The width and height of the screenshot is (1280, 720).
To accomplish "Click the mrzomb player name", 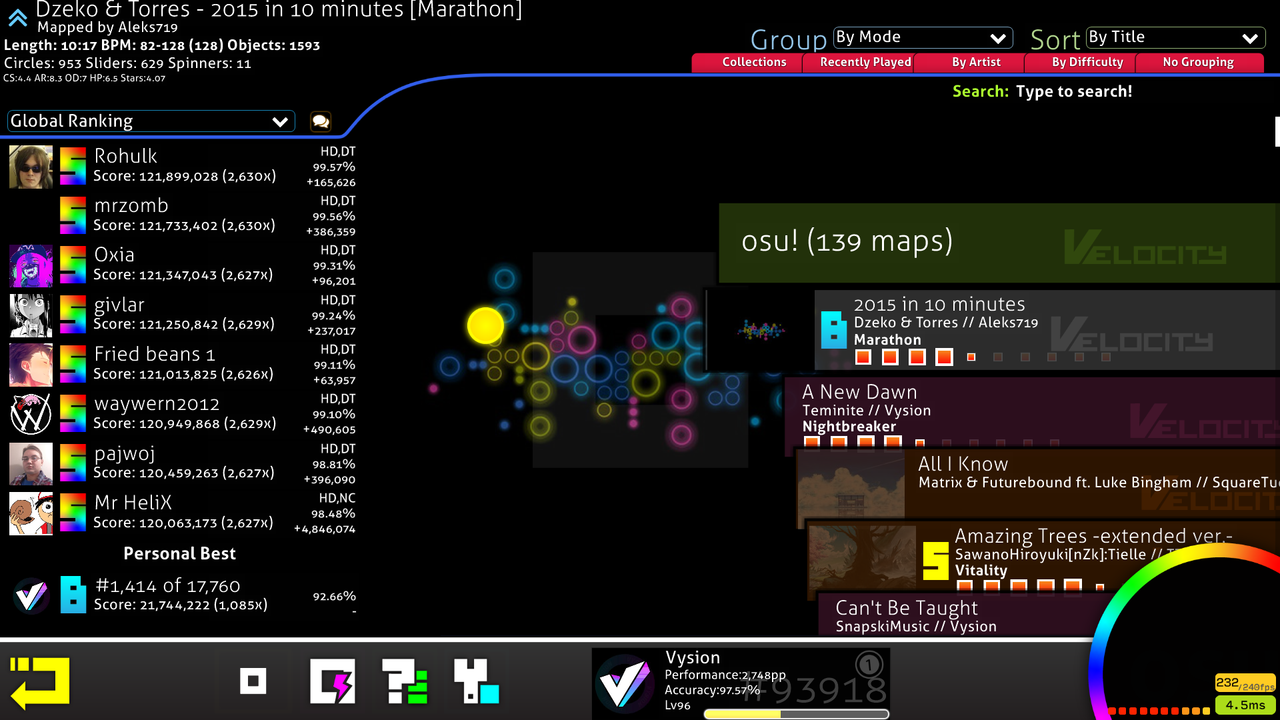I will pos(131,206).
